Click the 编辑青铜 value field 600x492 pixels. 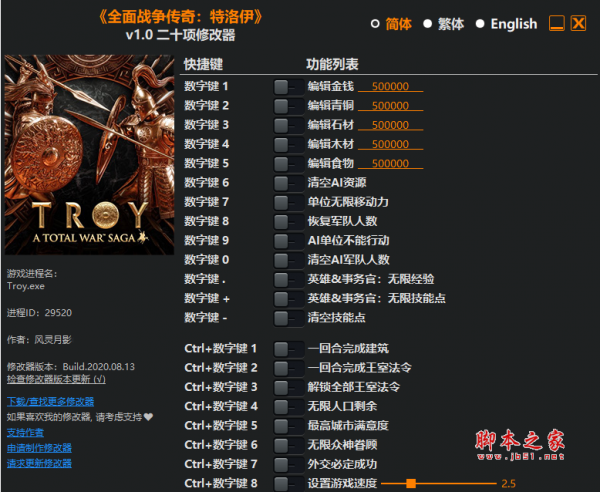click(x=390, y=106)
